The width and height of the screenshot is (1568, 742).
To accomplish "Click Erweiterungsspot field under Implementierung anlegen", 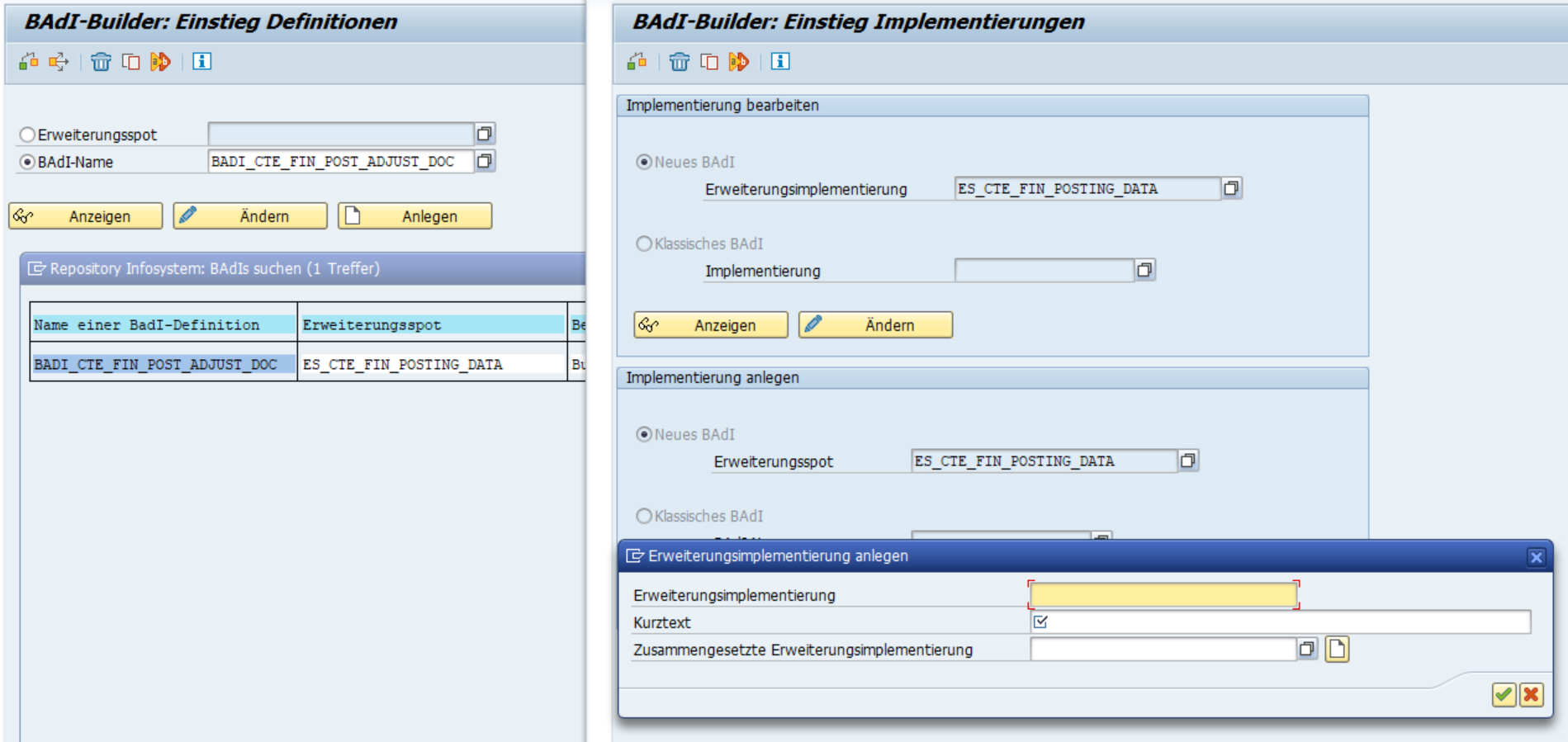I will [x=1044, y=461].
